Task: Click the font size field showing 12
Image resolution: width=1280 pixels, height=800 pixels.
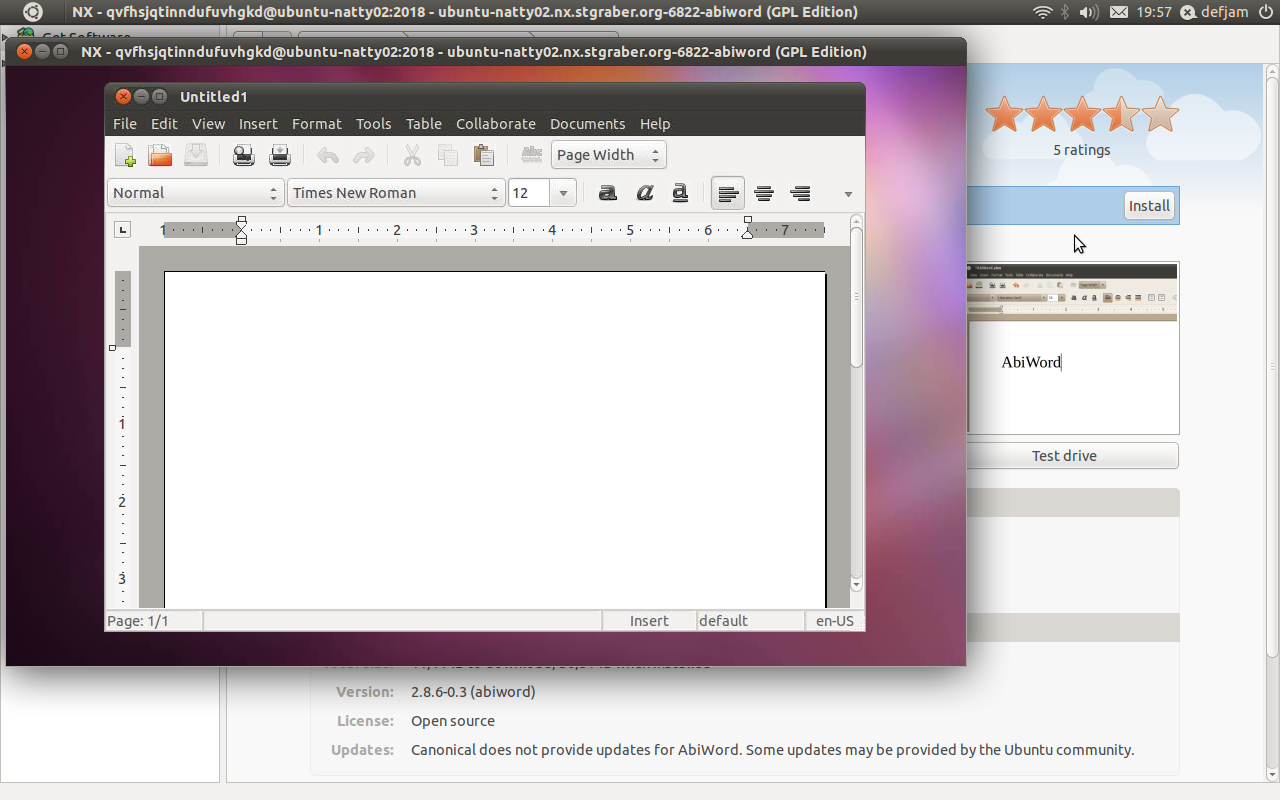Action: [529, 193]
